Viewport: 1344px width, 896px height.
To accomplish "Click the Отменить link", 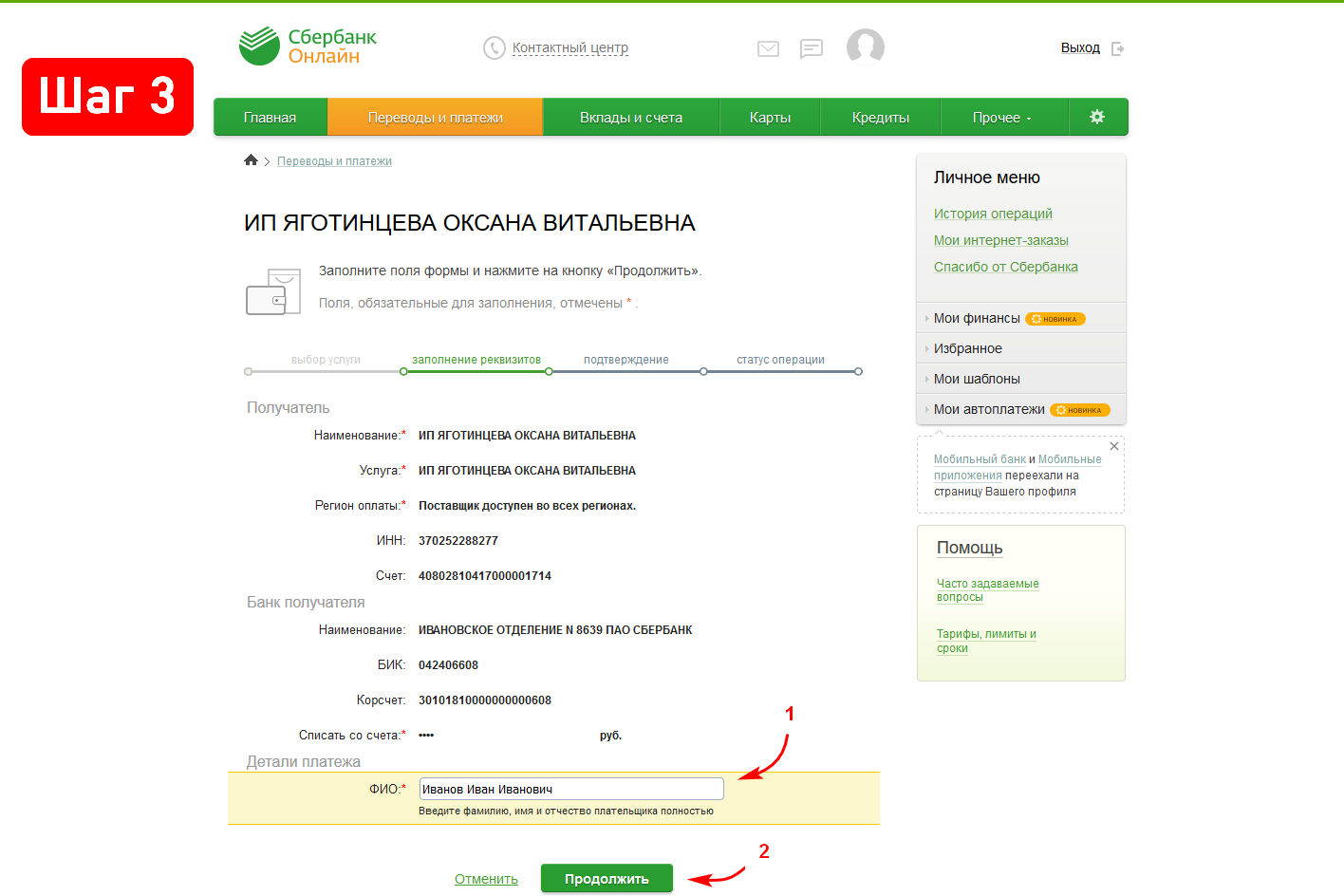I will (486, 879).
